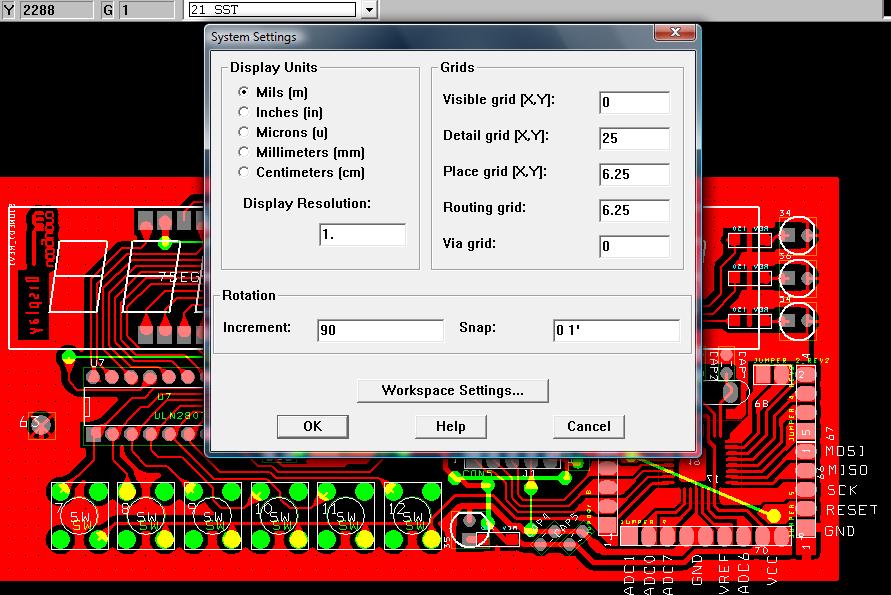Choose Millimeters (mm) as display unit
The height and width of the screenshot is (595, 891).
pyautogui.click(x=244, y=152)
